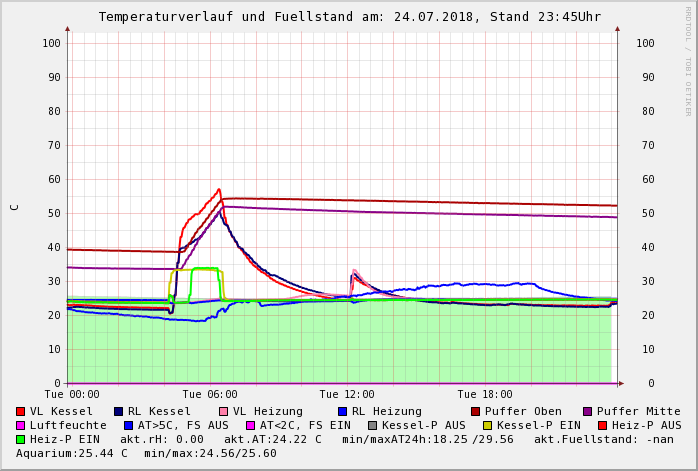The image size is (698, 471).
Task: Click the 'akt.rH: 0.00' value
Action: point(162,439)
